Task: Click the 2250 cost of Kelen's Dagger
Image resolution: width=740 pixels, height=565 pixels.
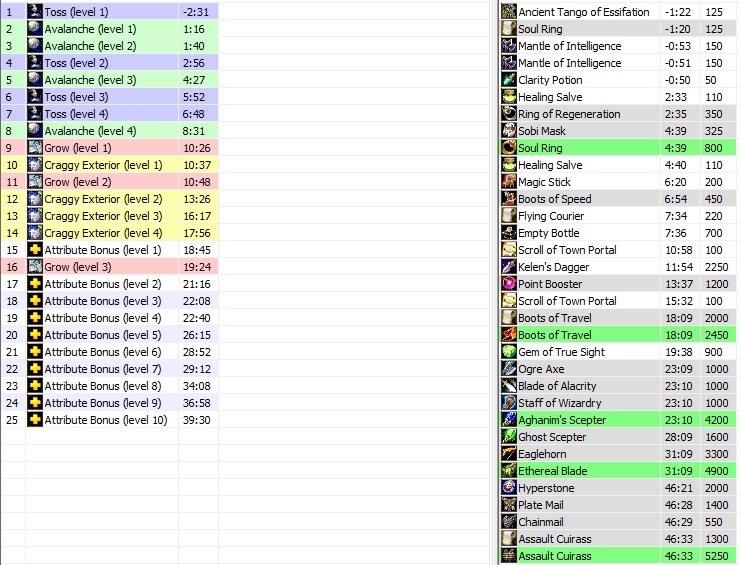Action: (716, 267)
